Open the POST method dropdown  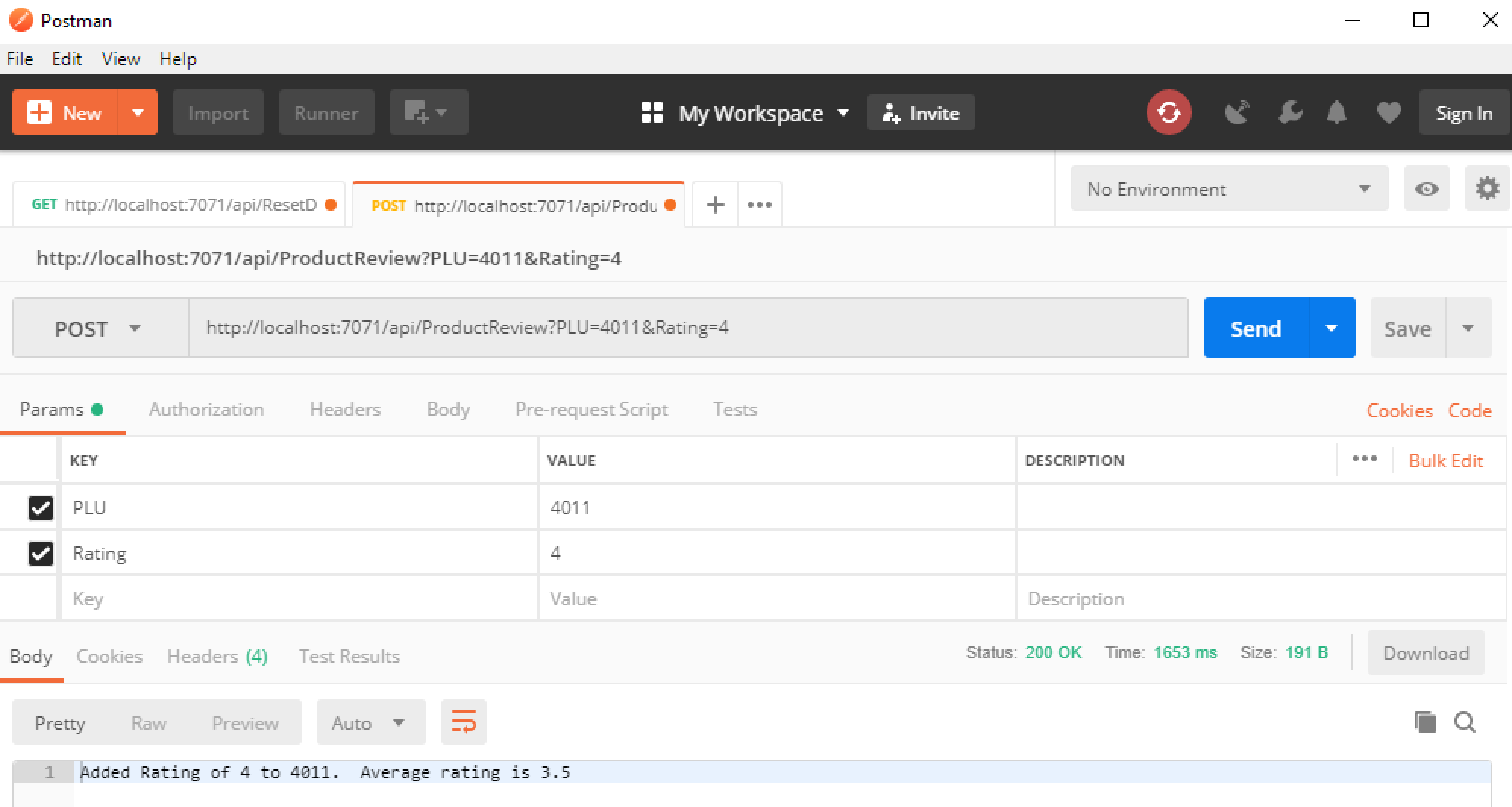tap(99, 328)
